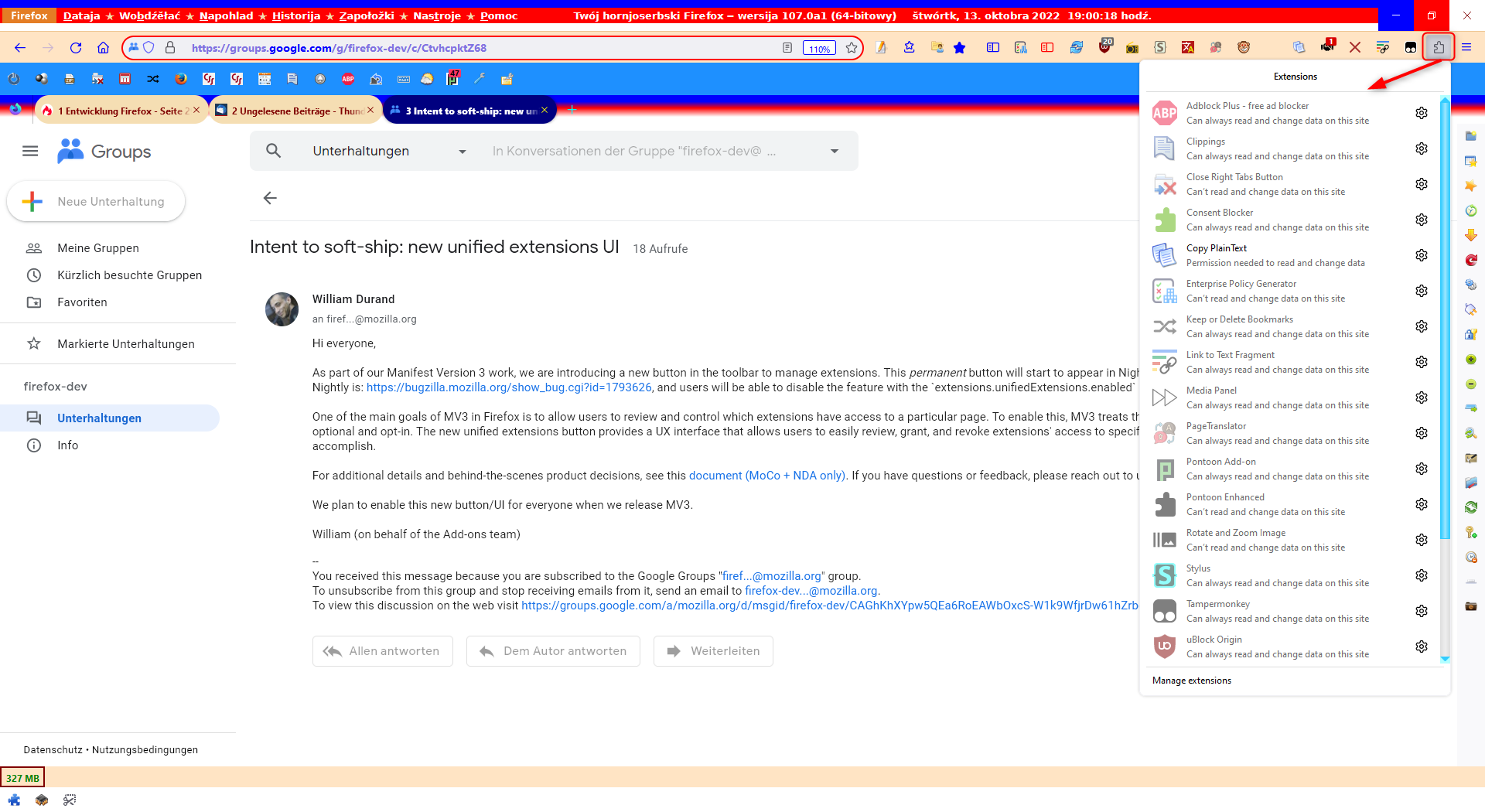Open settings gear for uBlock Origin extension
Image resolution: width=1485 pixels, height=812 pixels.
[x=1422, y=647]
